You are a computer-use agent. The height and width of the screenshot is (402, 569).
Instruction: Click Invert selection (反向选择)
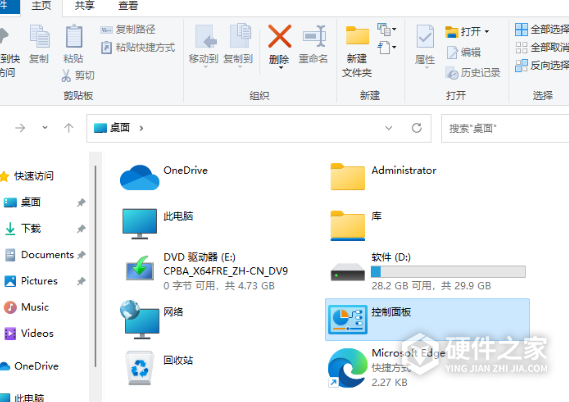click(x=541, y=66)
